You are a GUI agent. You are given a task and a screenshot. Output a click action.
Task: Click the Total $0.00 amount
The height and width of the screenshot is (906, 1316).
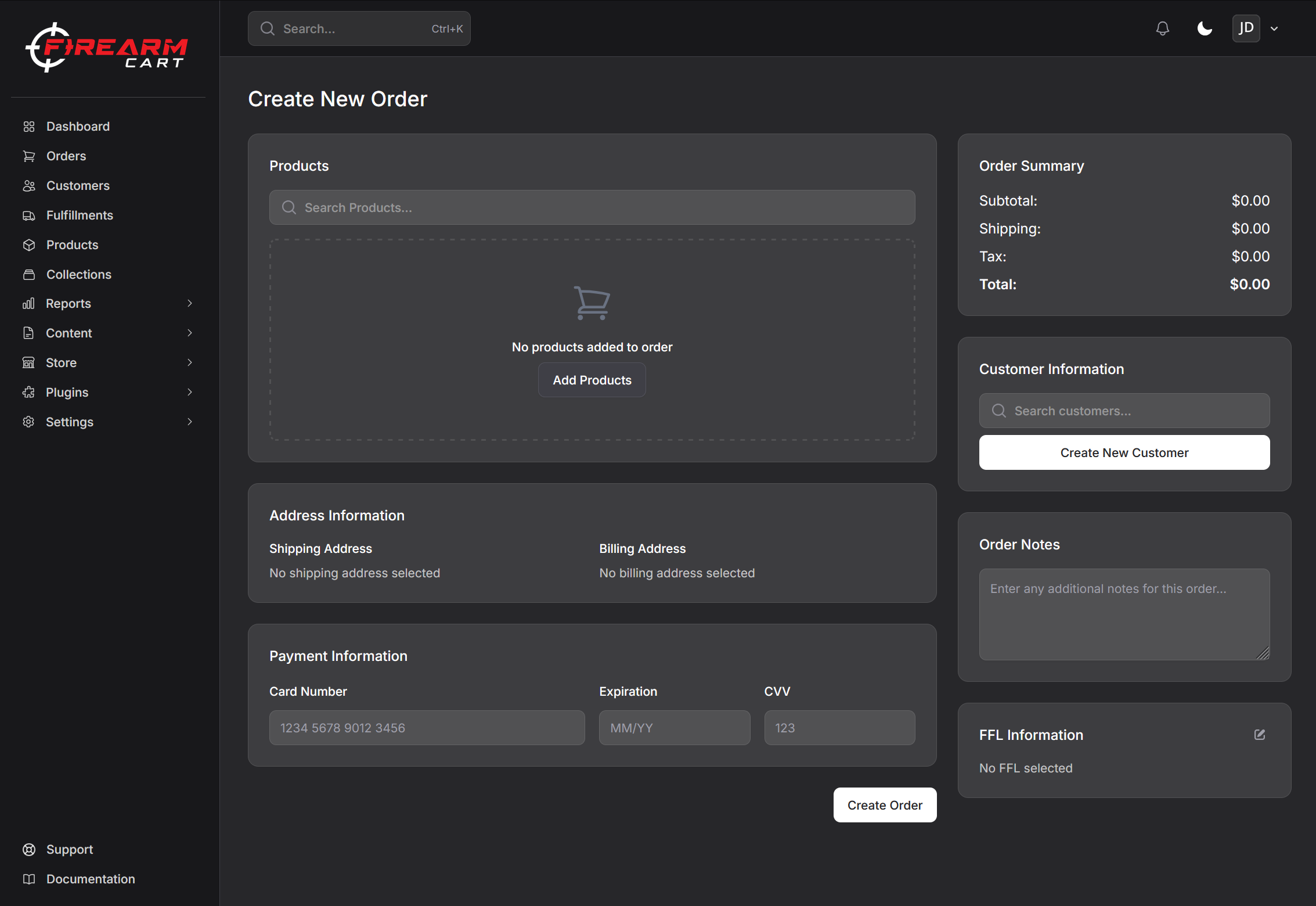1250,285
